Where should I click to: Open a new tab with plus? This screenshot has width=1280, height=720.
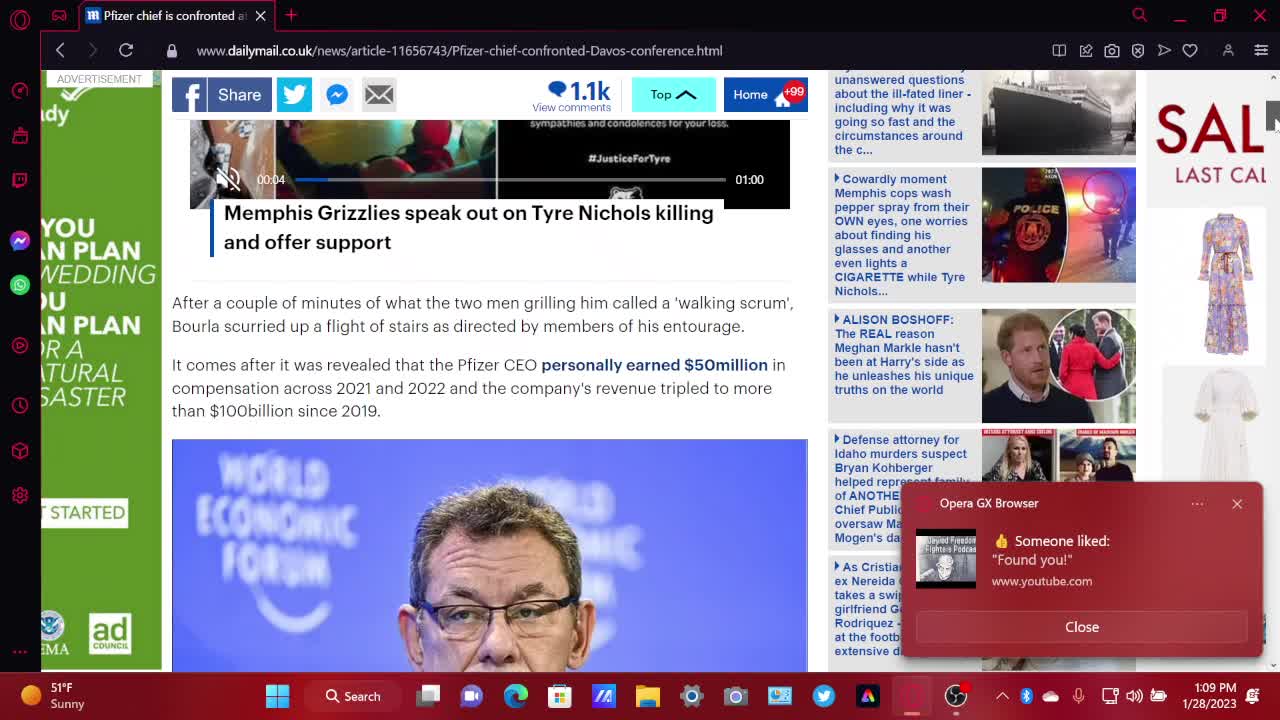(x=291, y=15)
